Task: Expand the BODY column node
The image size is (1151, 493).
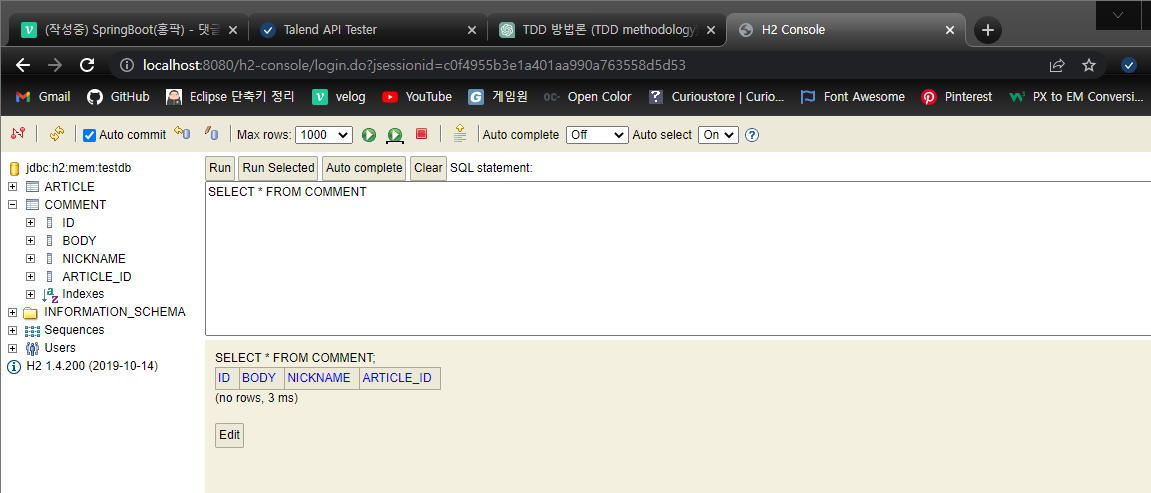Action: [x=30, y=241]
